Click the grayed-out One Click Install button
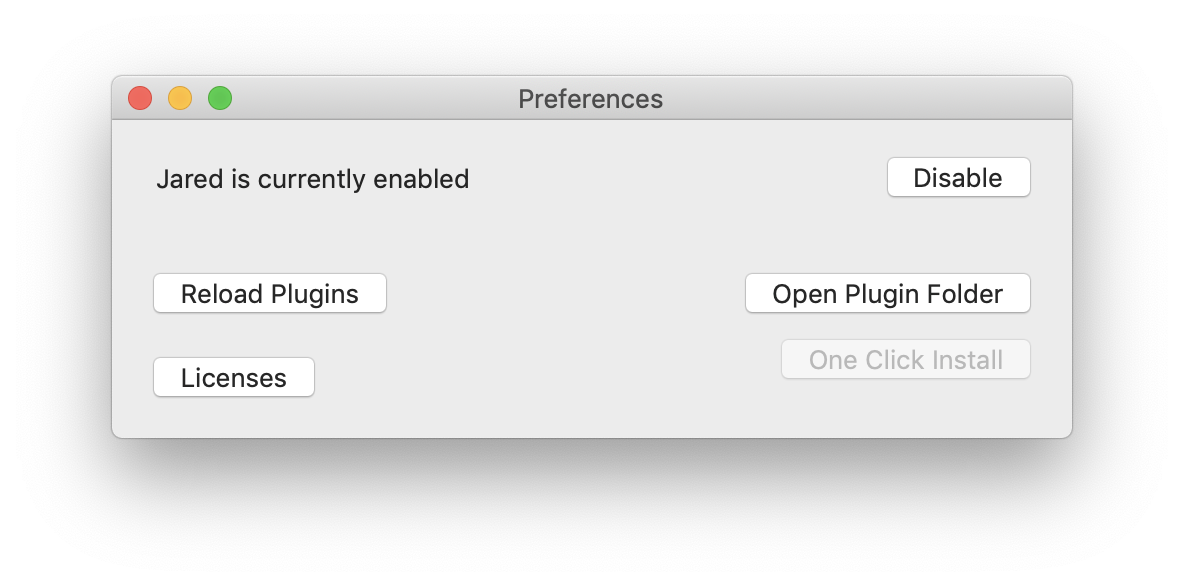This screenshot has width=1184, height=586. 905,360
